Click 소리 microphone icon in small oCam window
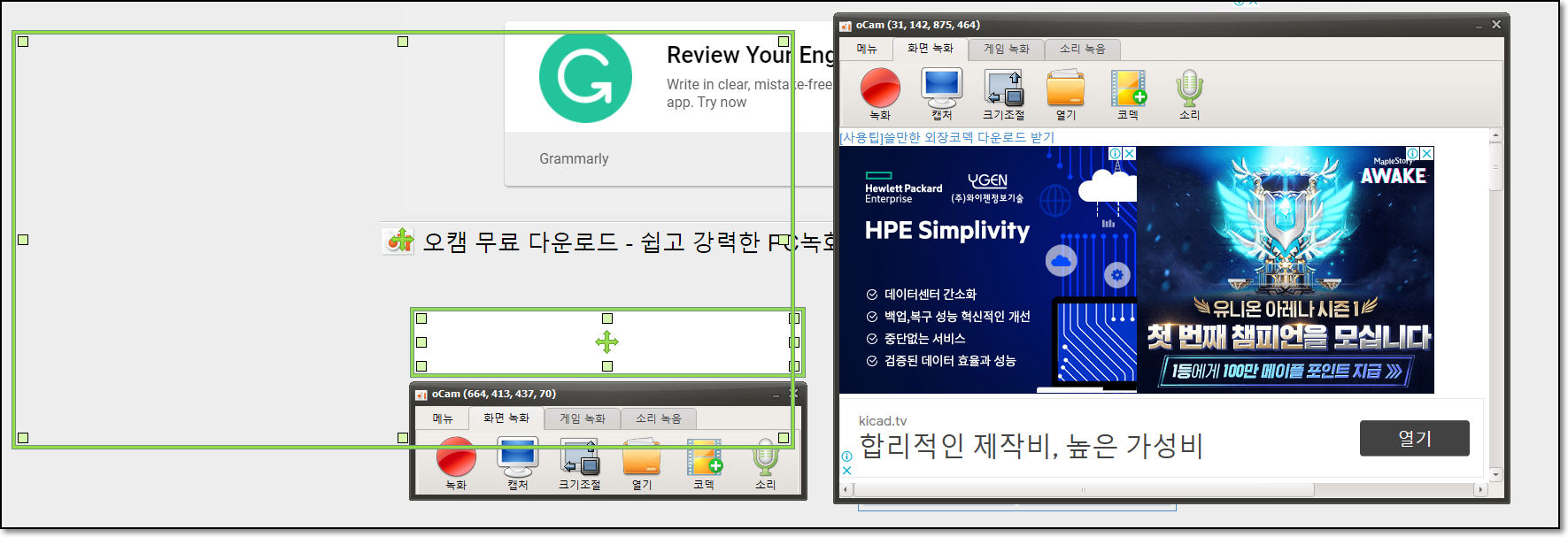The image size is (1568, 537). point(766,458)
